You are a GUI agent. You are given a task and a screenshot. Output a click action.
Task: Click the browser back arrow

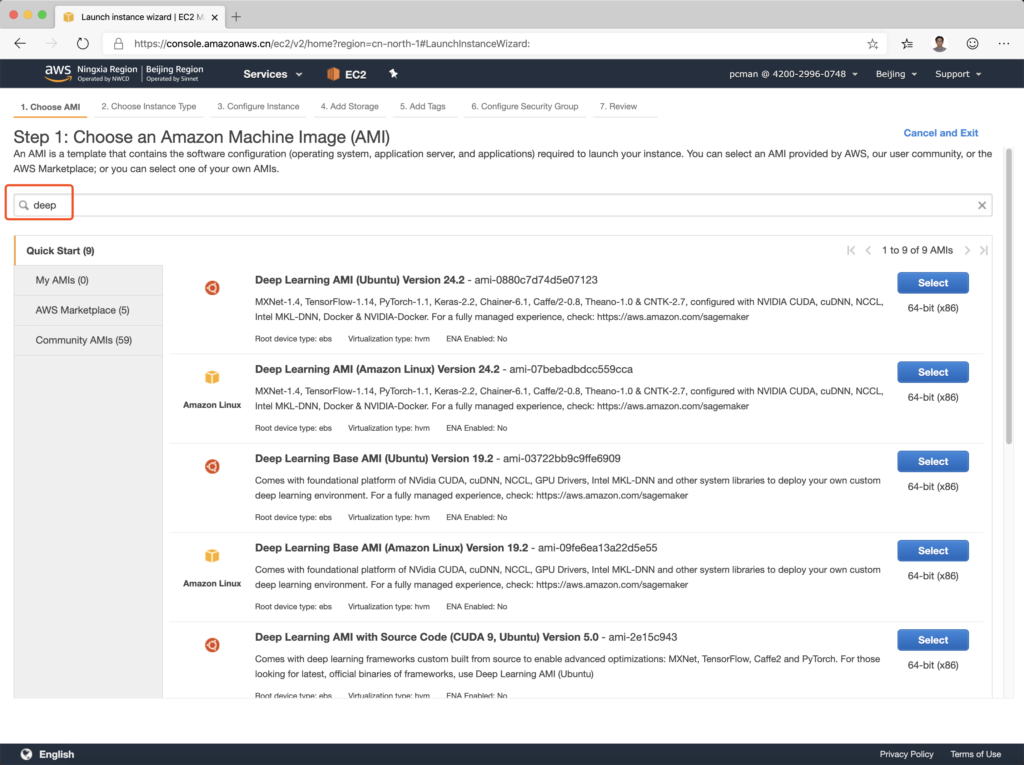(x=20, y=44)
